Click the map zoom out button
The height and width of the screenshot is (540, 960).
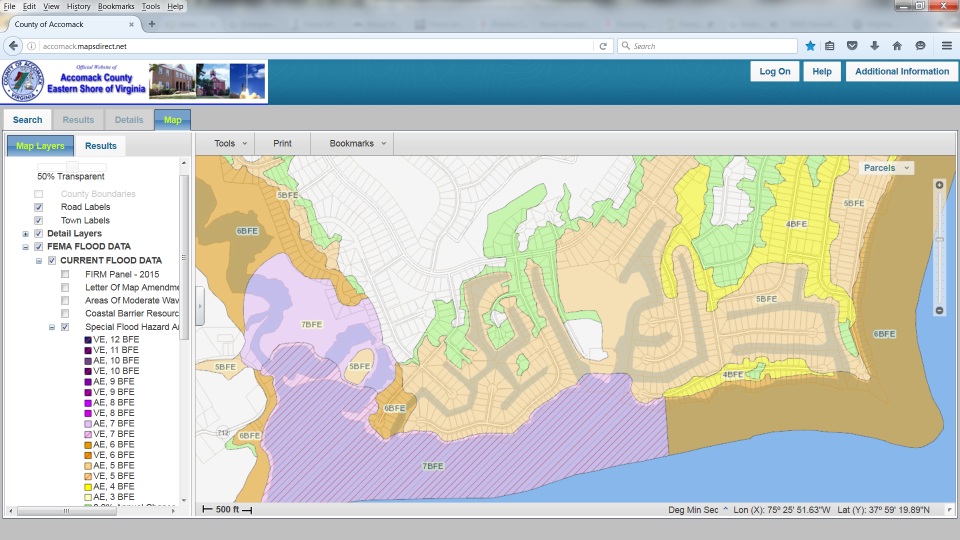click(x=939, y=311)
